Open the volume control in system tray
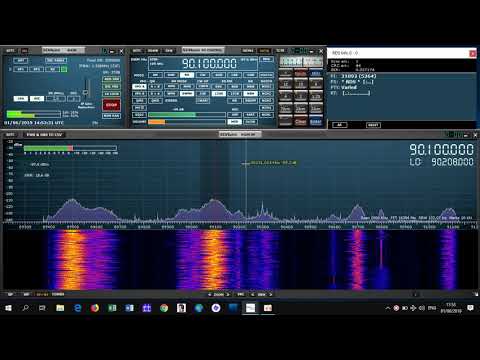This screenshot has height=360, width=480. tap(422, 308)
